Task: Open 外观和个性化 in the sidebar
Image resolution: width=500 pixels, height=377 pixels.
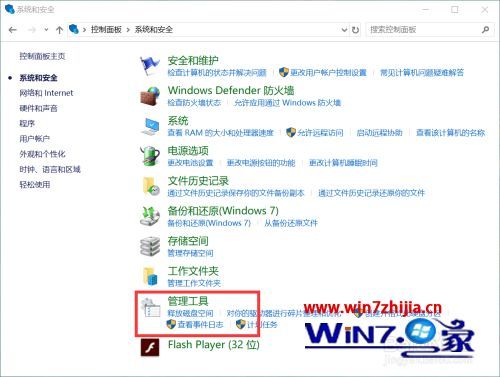Action: 42,154
